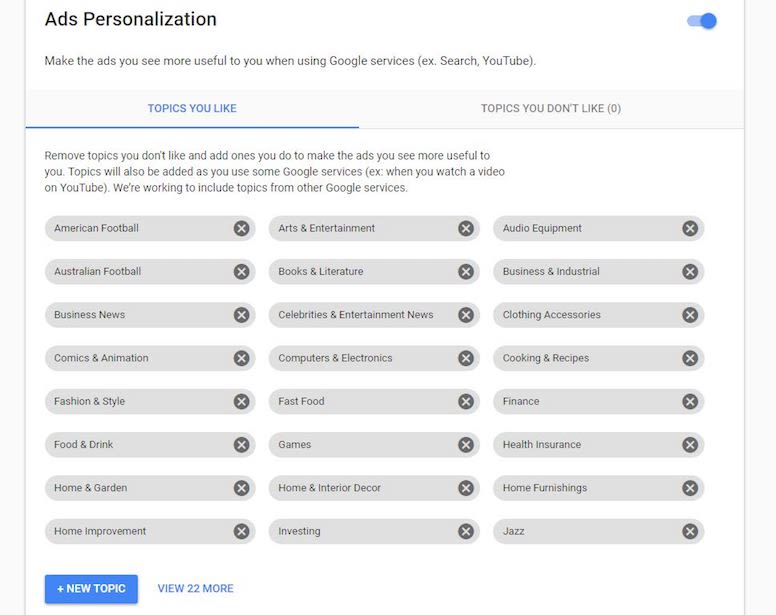
Task: Remove the Cooking & Recipes topic
Action: point(689,358)
